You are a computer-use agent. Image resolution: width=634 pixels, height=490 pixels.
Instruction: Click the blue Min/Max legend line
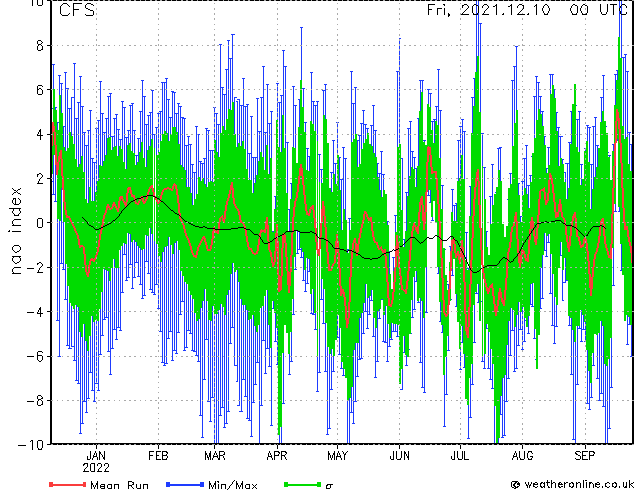pyautogui.click(x=185, y=484)
